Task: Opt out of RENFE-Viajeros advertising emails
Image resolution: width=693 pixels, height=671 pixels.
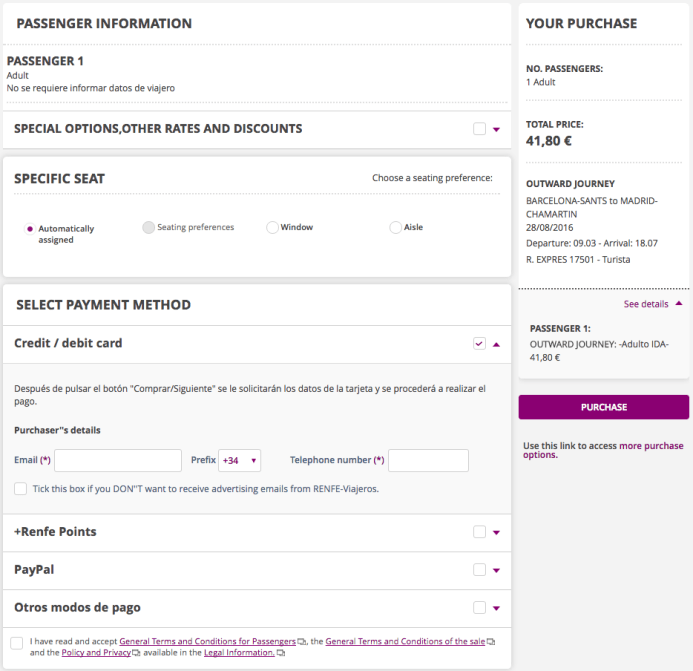Action: (21, 489)
